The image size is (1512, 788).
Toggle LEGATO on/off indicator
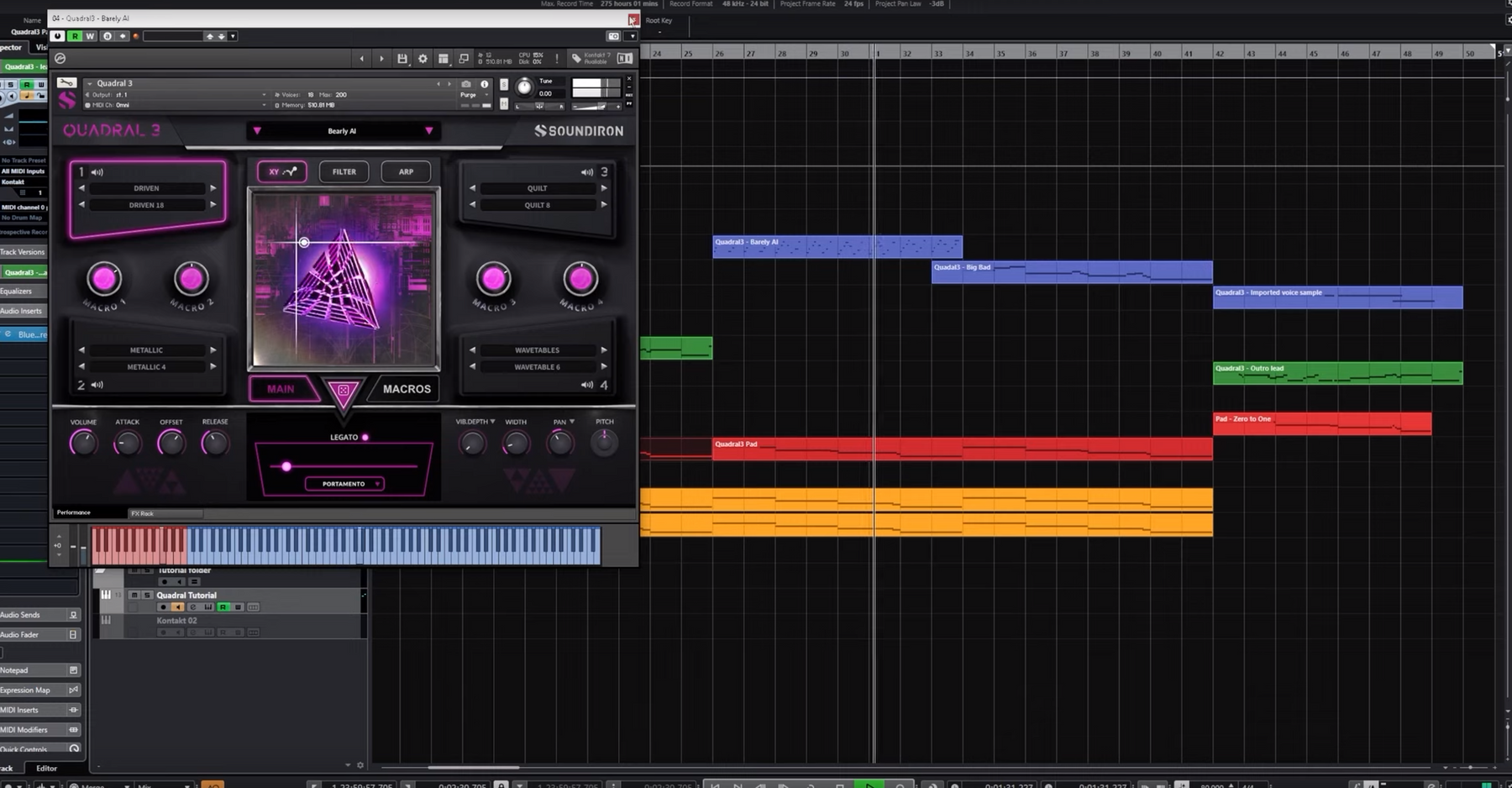(365, 438)
